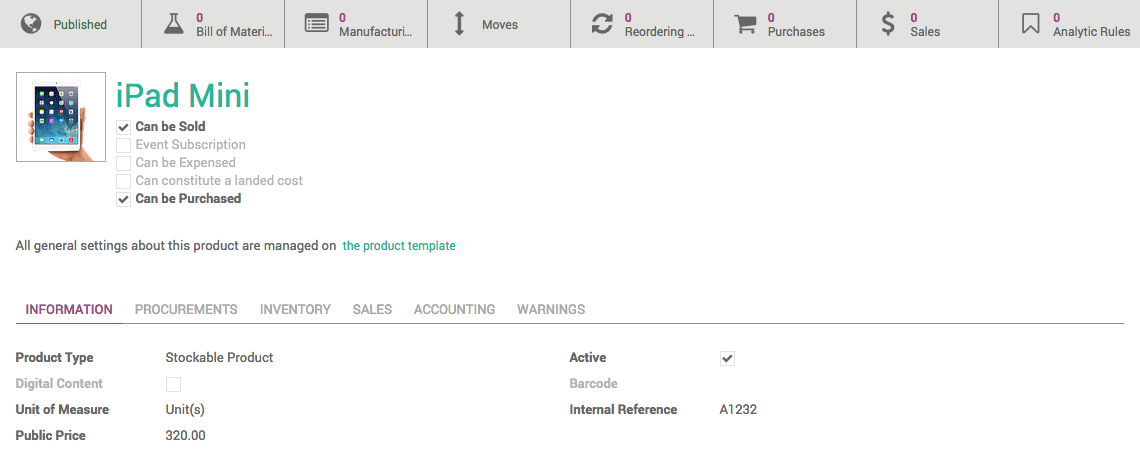The width and height of the screenshot is (1140, 466).
Task: Enable the Can be Expensed checkbox
Action: (x=123, y=163)
